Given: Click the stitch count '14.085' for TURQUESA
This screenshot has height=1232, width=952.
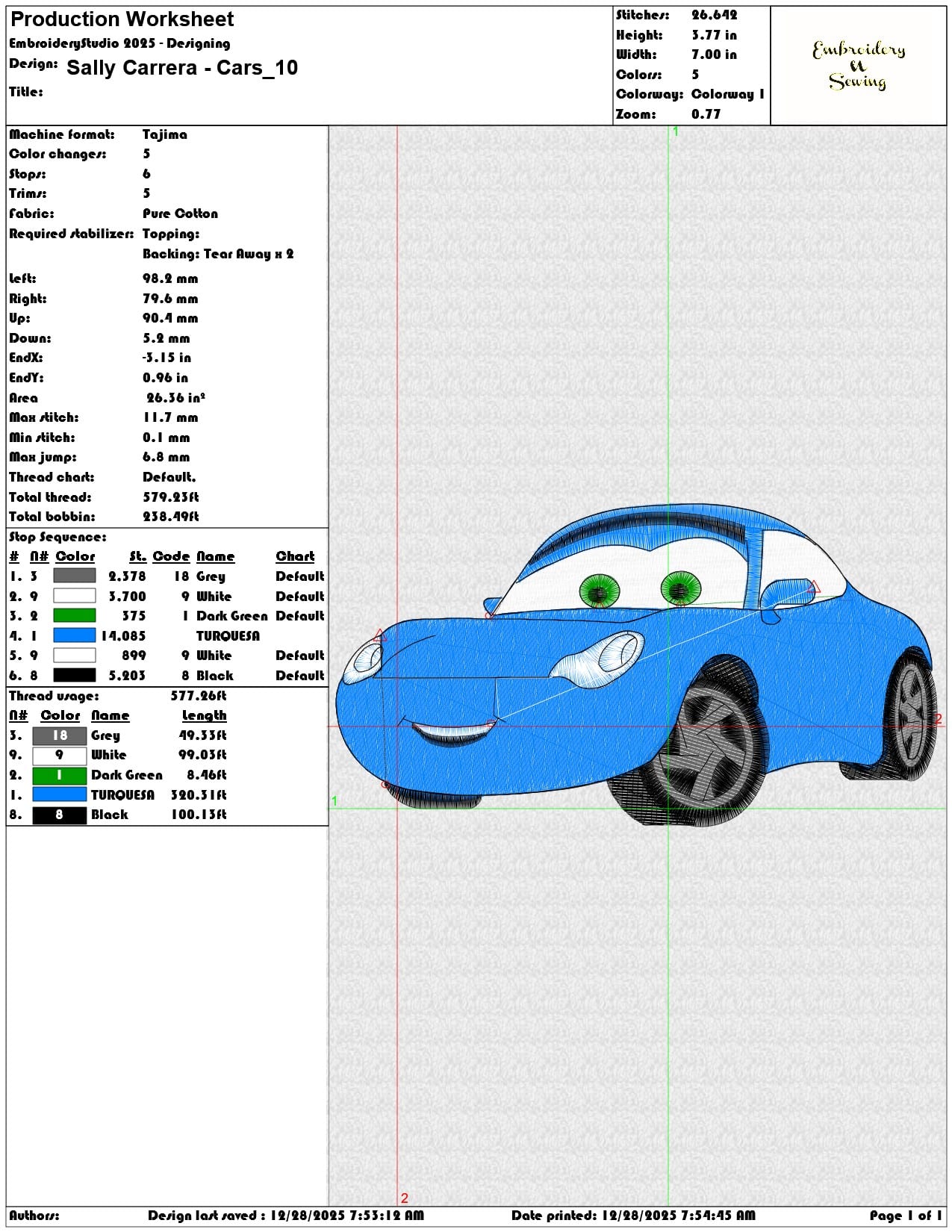Looking at the screenshot, I should (123, 636).
